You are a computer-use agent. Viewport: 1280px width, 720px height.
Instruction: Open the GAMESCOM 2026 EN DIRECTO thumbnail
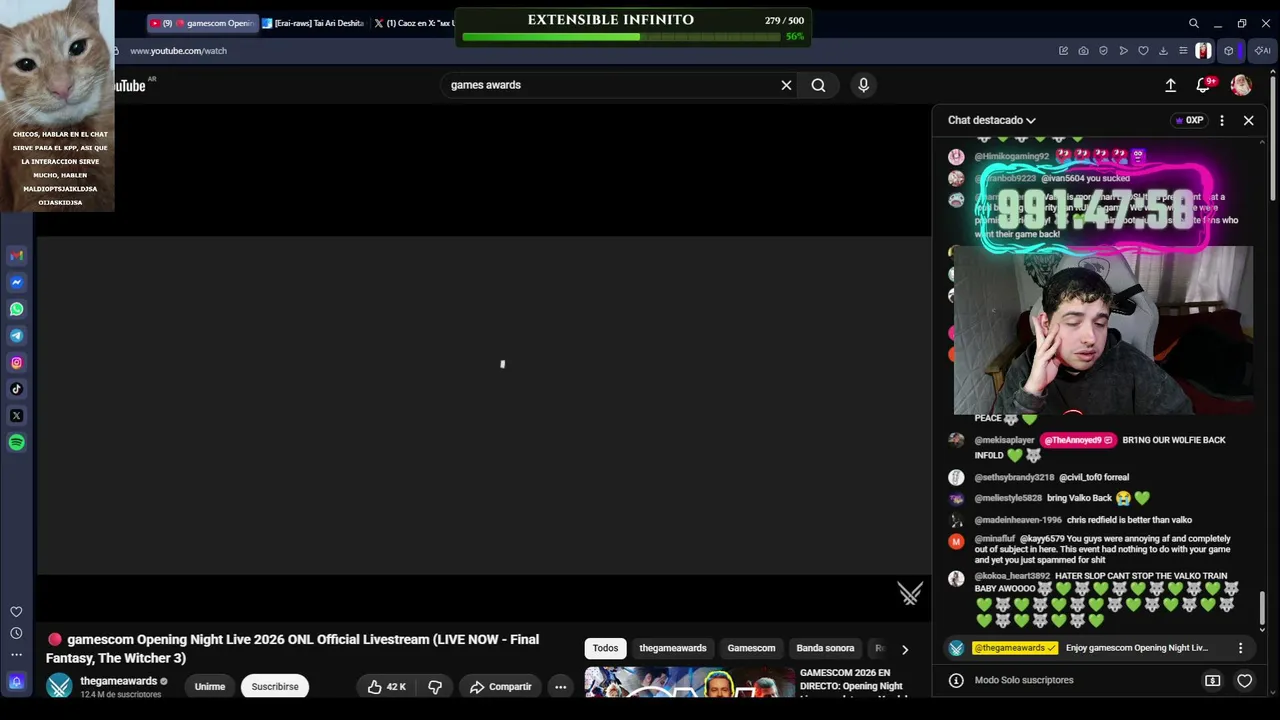[689, 683]
